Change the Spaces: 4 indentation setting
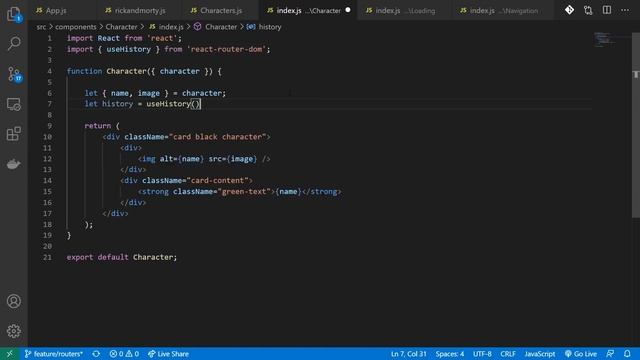640x360 pixels. [x=450, y=354]
